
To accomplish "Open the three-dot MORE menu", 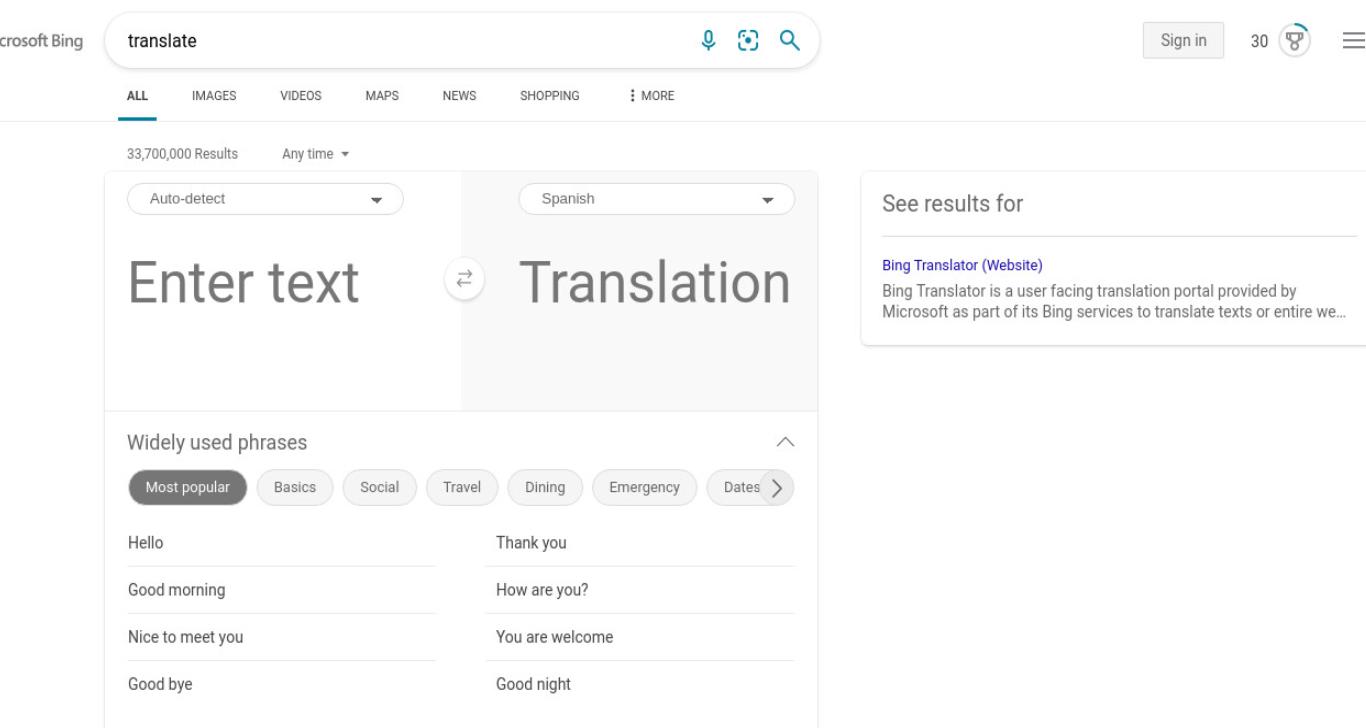I will point(651,96).
